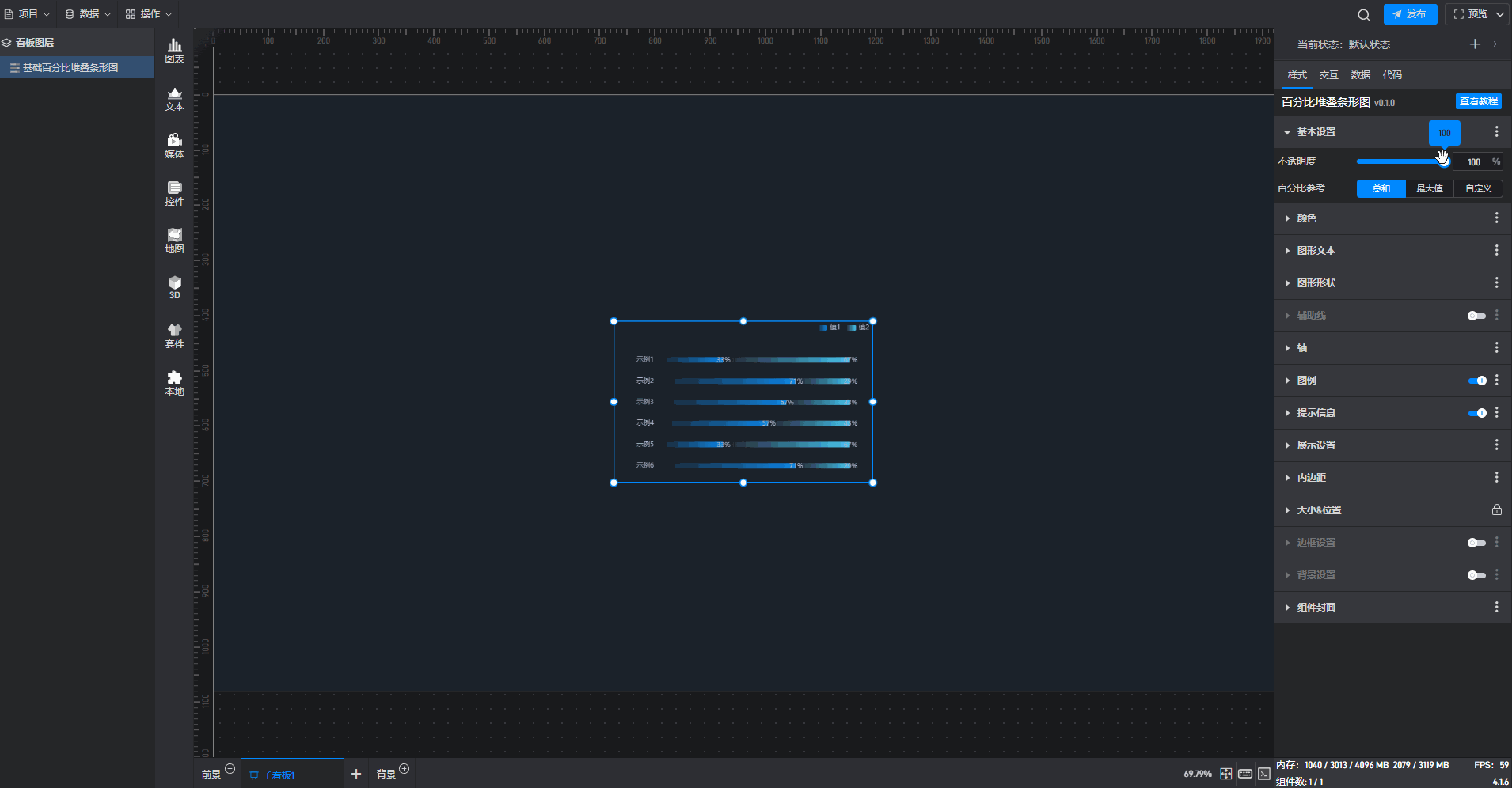
Task: Open the 媒体 media components icon
Action: pos(174,146)
